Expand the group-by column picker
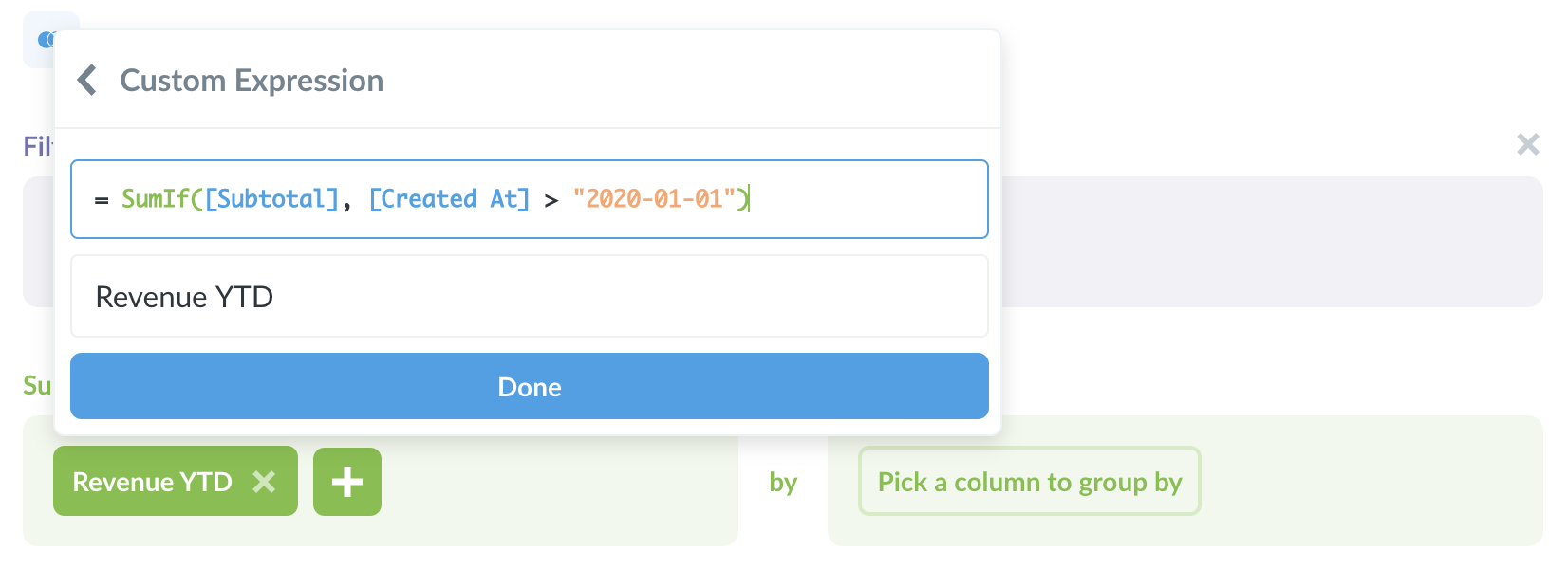 click(x=1029, y=482)
